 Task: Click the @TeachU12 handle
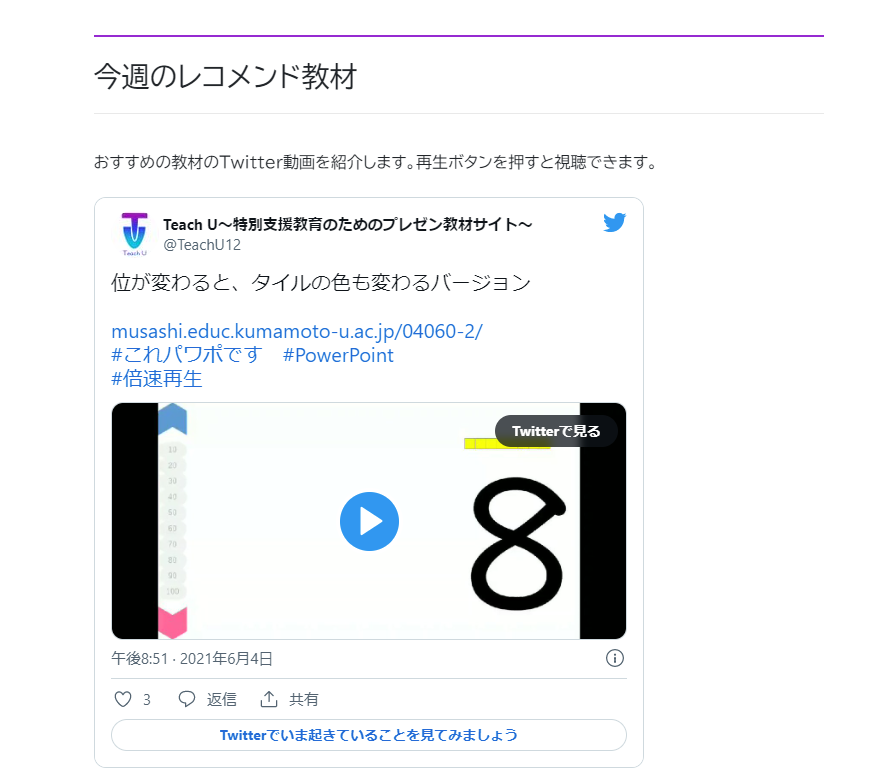[202, 245]
